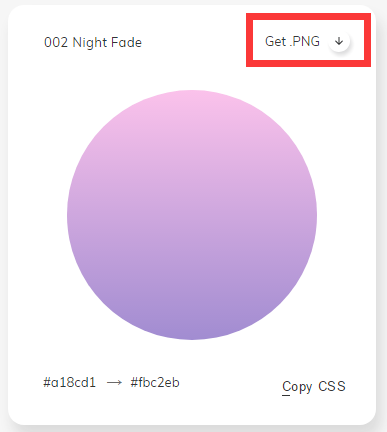Click the download arrow icon
Viewport: 387px width, 432px height.
pos(339,41)
